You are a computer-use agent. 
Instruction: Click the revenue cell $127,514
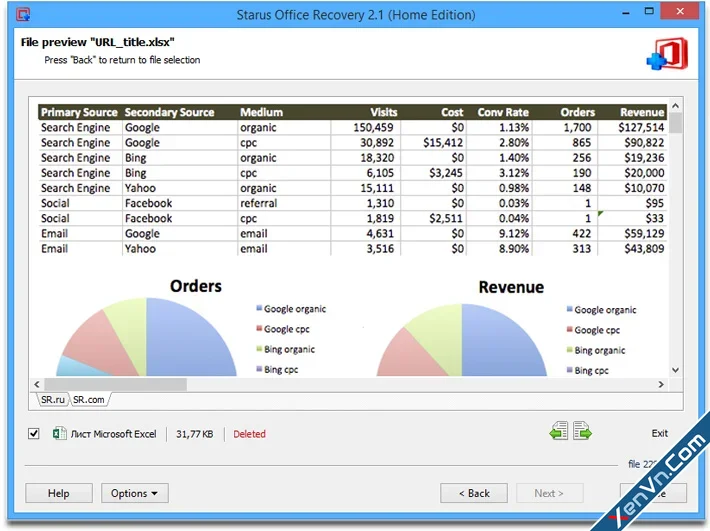click(641, 128)
